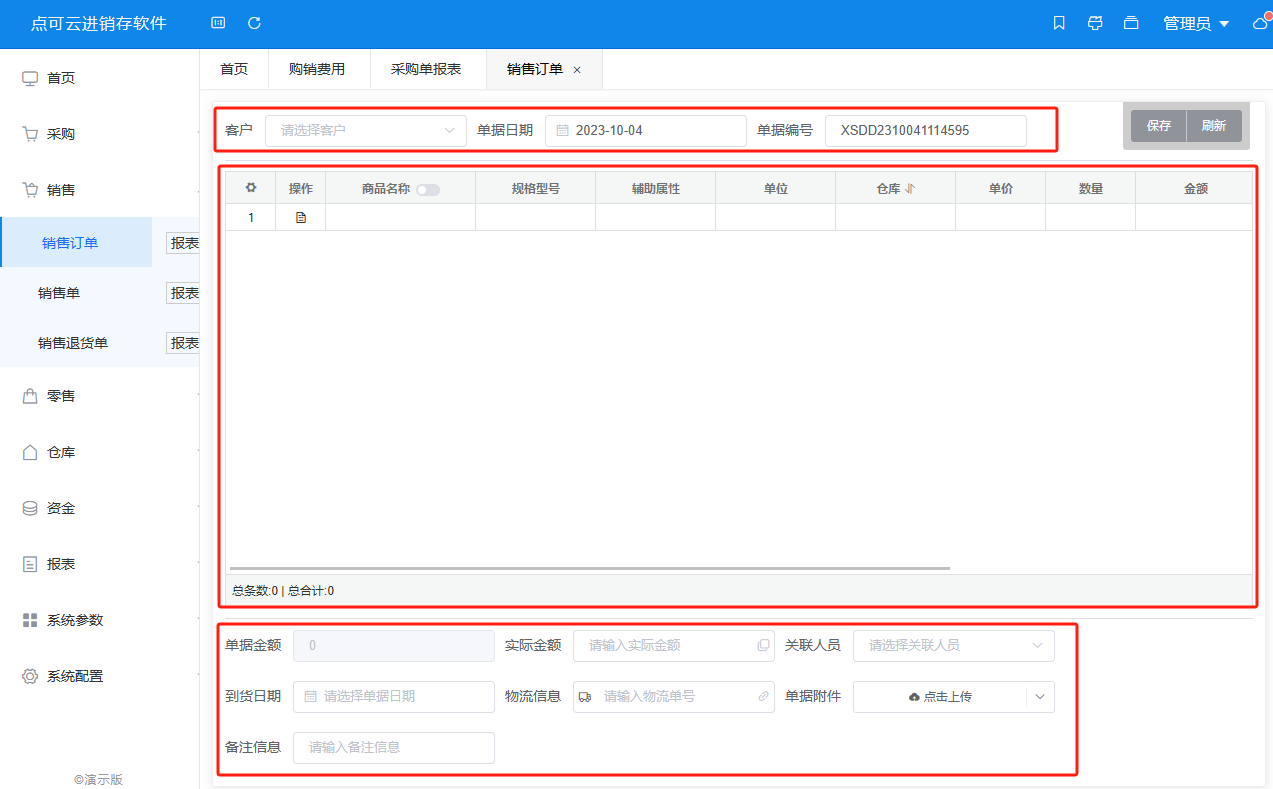
Task: Click the sidebar collapse icon in header
Action: point(218,23)
